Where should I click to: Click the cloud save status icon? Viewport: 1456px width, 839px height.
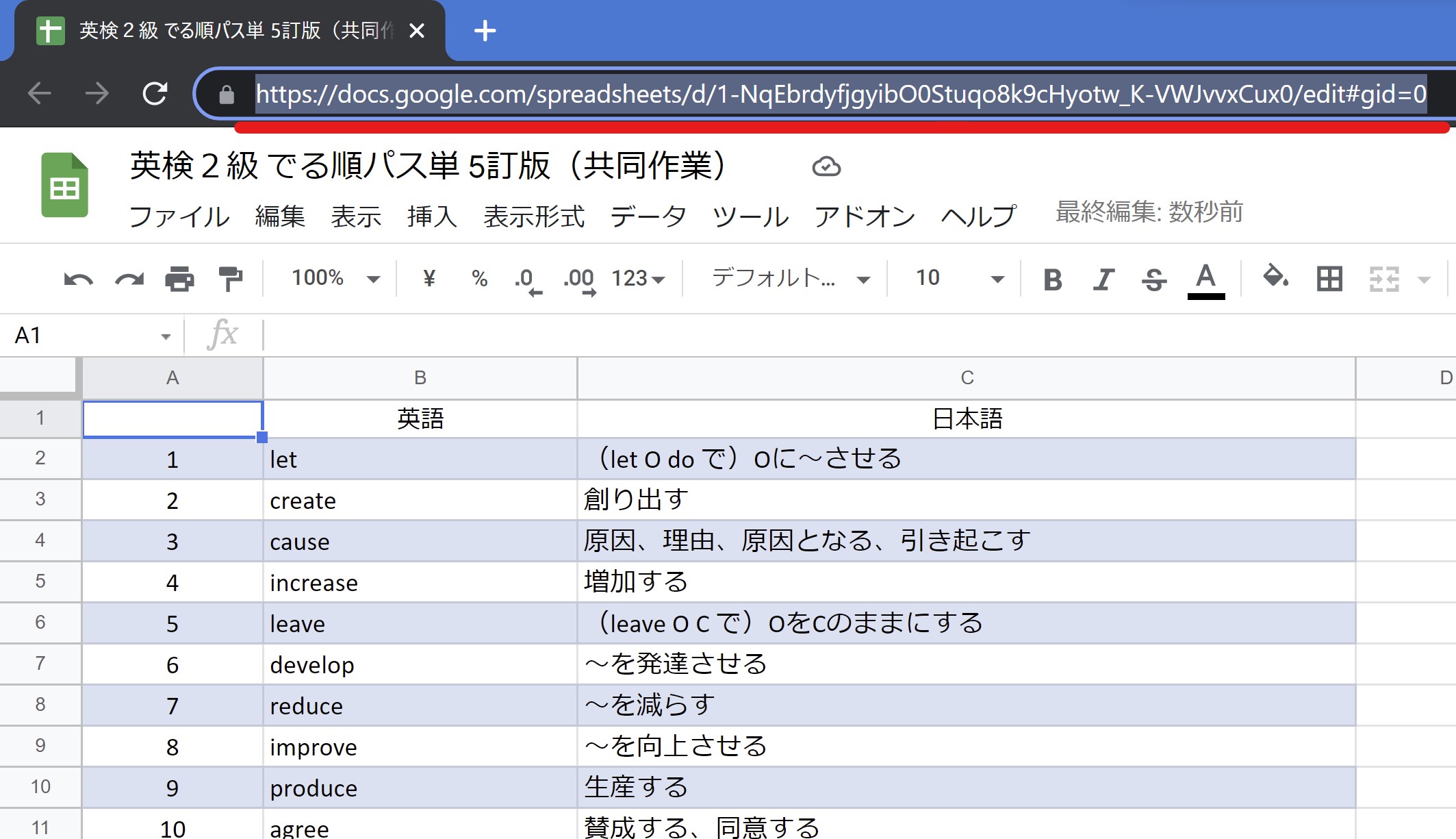click(x=826, y=166)
